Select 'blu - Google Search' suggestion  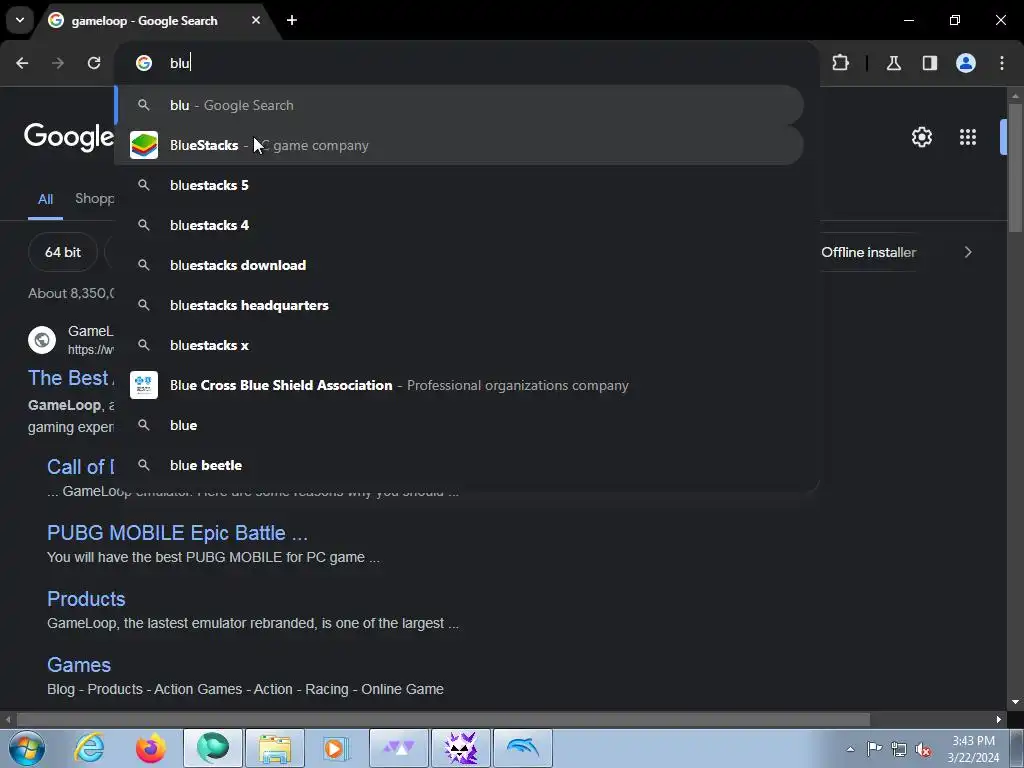pos(459,105)
